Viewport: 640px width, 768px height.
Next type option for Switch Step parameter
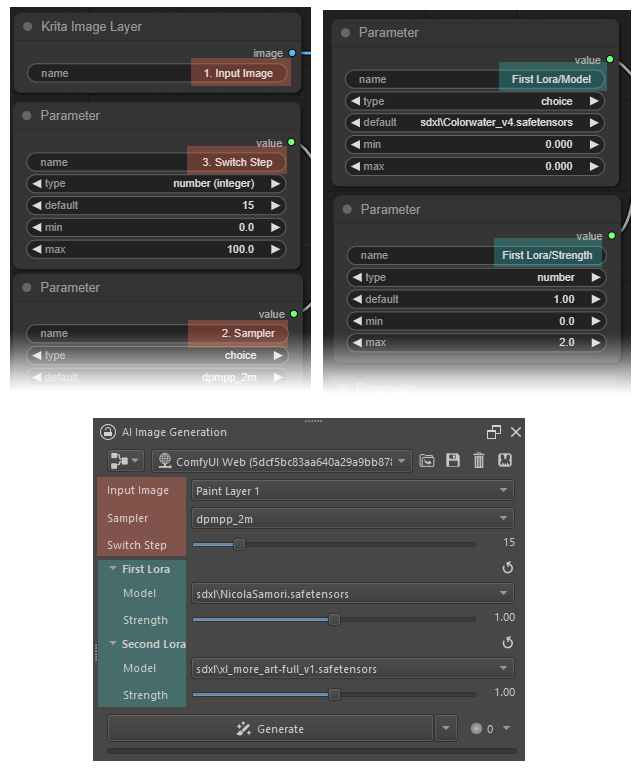pos(276,183)
